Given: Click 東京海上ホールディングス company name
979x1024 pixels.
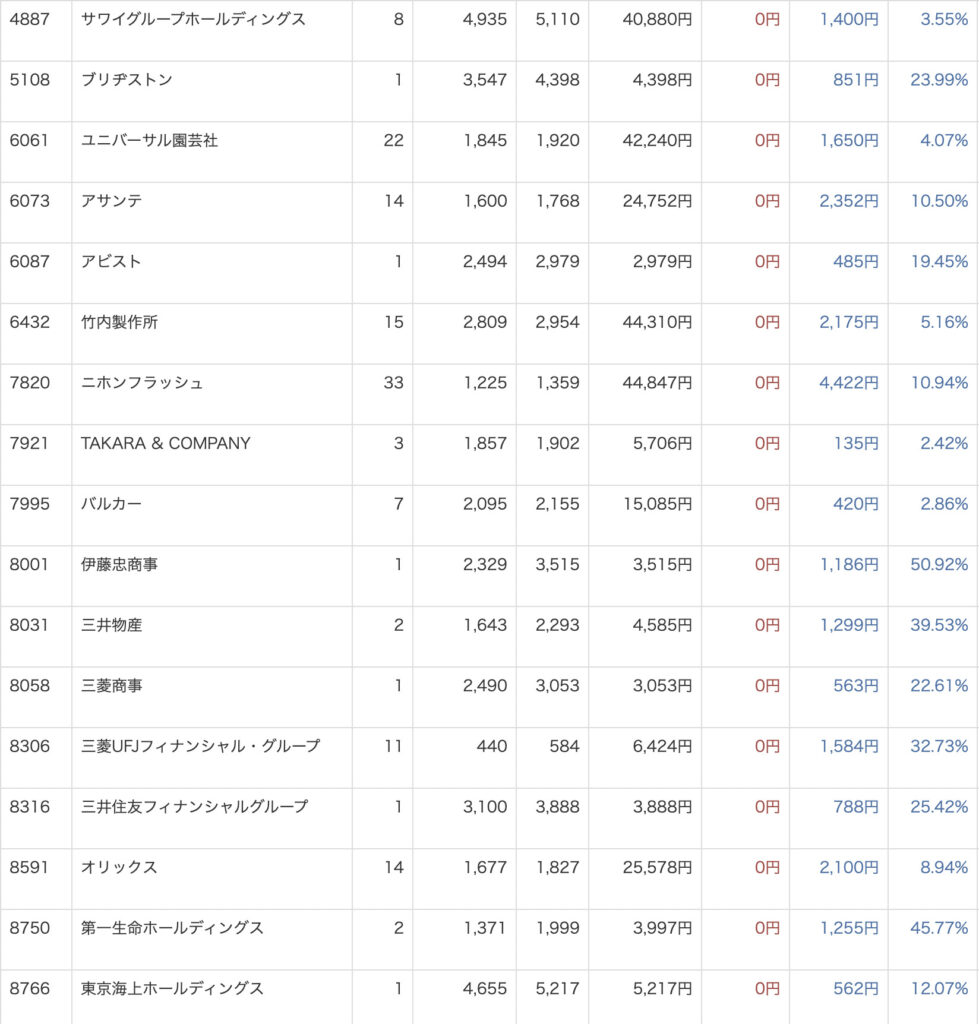Looking at the screenshot, I should pyautogui.click(x=172, y=989).
